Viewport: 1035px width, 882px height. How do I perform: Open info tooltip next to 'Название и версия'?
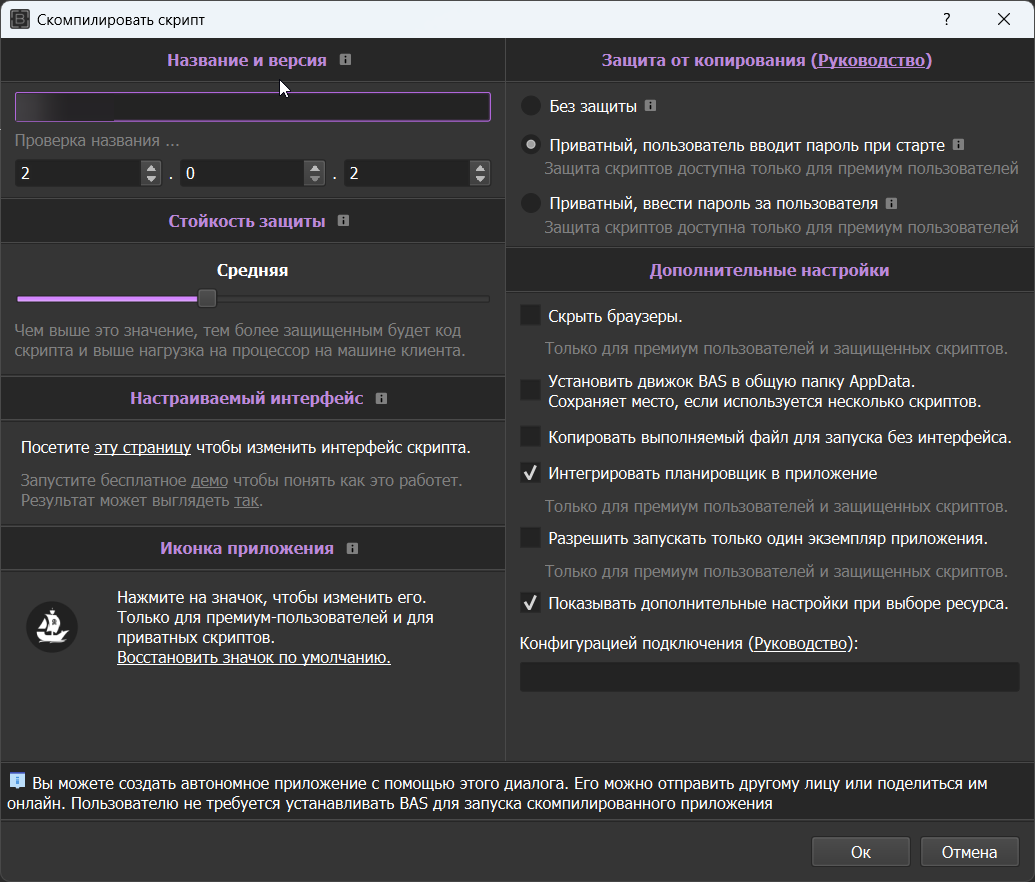tap(344, 60)
